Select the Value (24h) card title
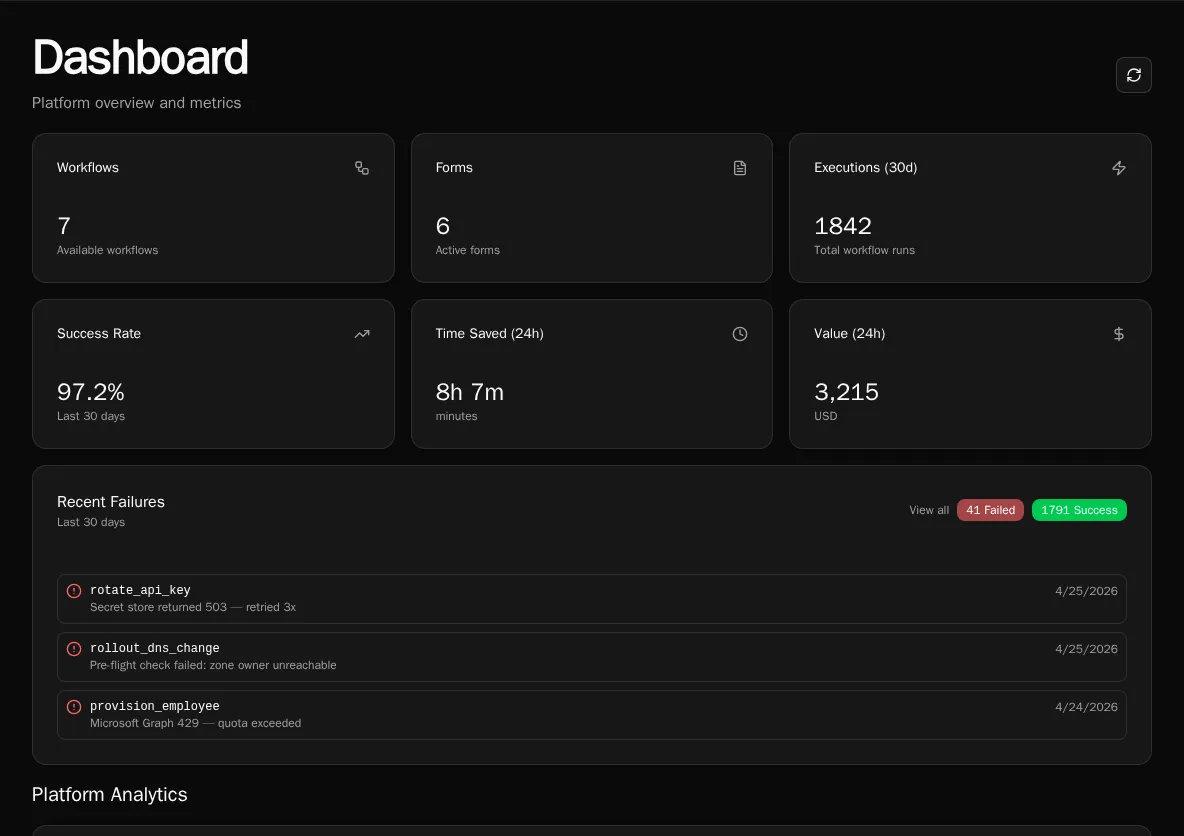 (849, 334)
